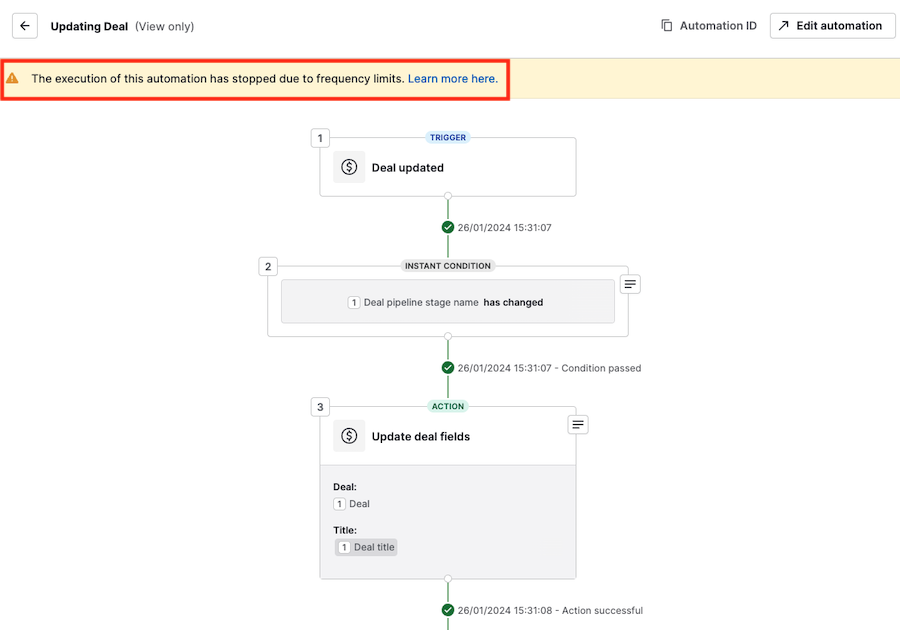This screenshot has width=900, height=630.
Task: Click the Deal title token chip
Action: point(366,547)
